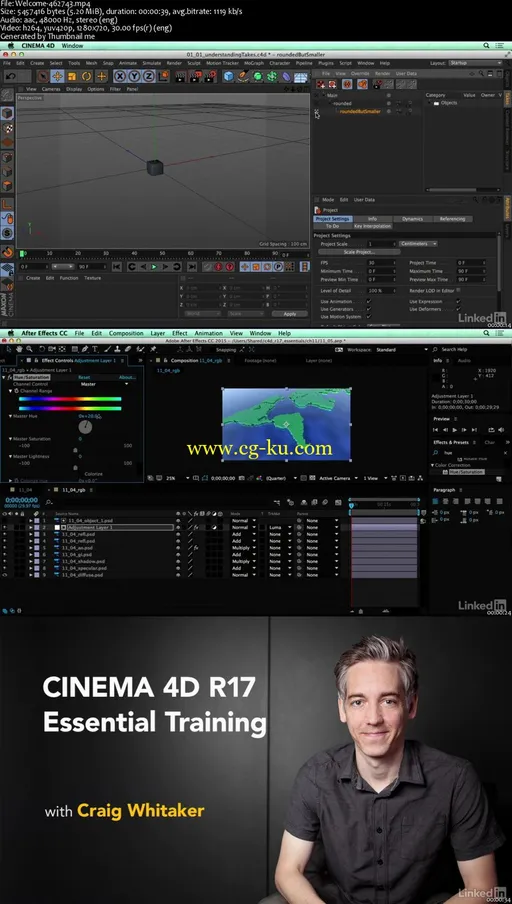Click the Apple menu in After Effects bar
512x904 pixels.
click(x=10, y=333)
